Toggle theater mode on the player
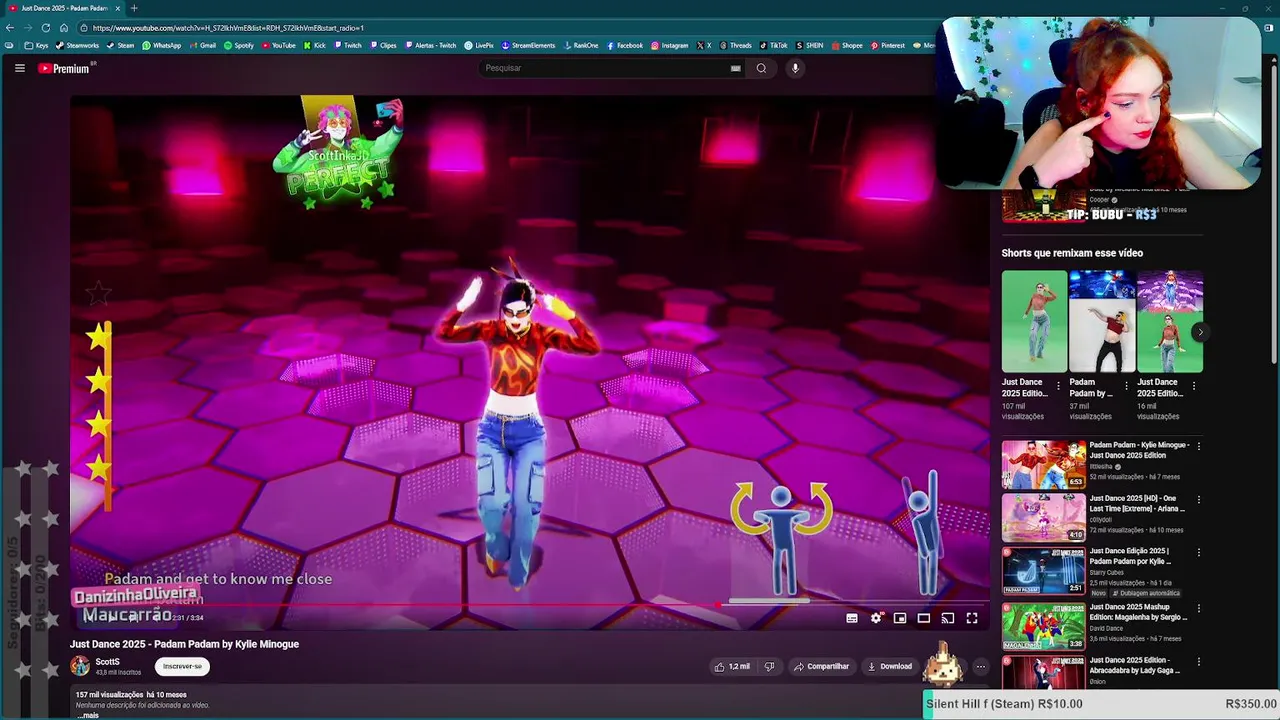 point(924,618)
